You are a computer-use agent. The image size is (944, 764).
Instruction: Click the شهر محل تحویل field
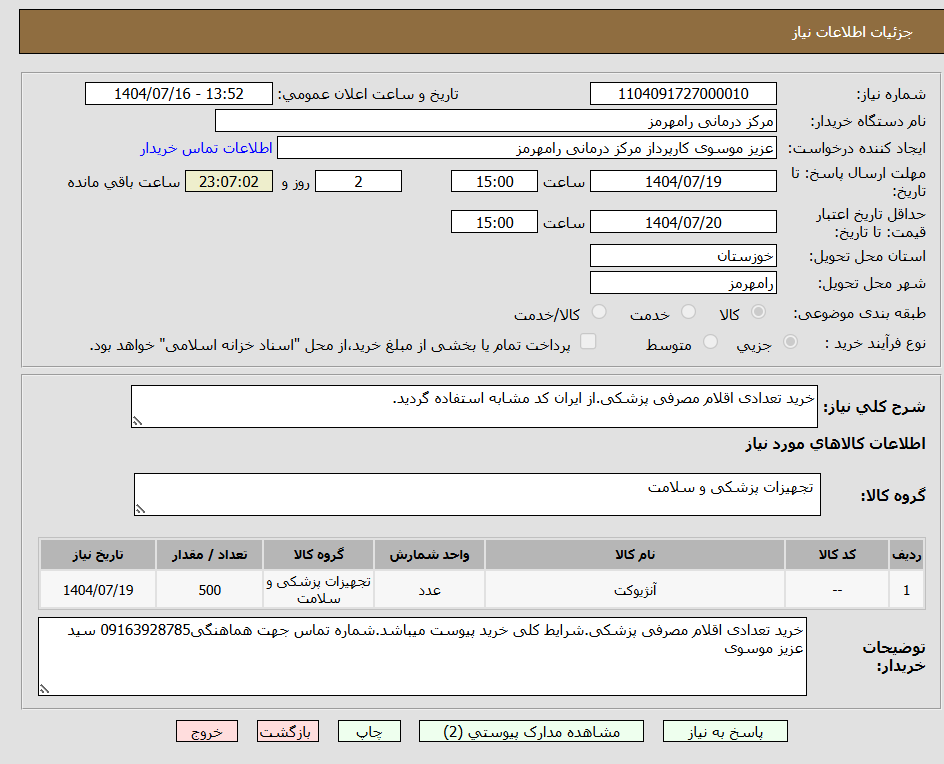point(683,283)
